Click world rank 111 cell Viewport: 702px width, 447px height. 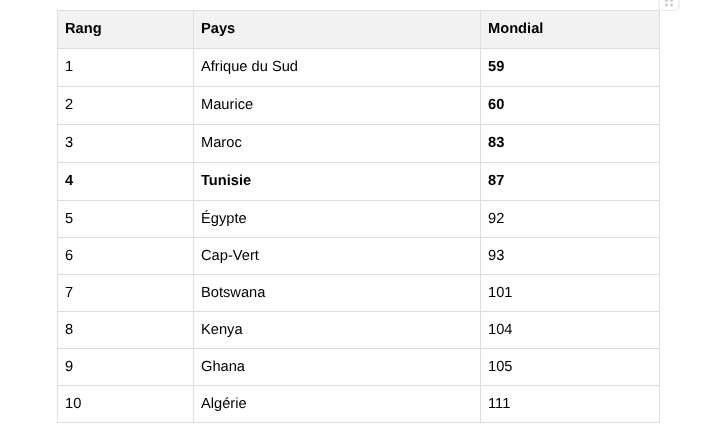pos(499,404)
